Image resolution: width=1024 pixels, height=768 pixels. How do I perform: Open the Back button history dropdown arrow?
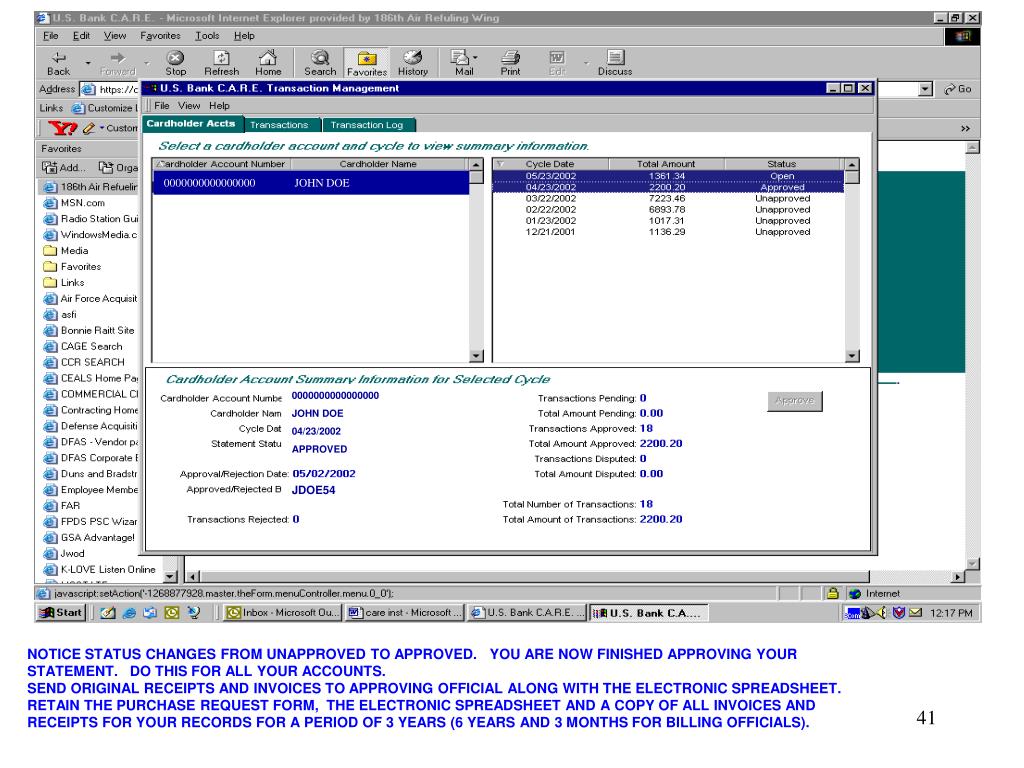click(88, 63)
